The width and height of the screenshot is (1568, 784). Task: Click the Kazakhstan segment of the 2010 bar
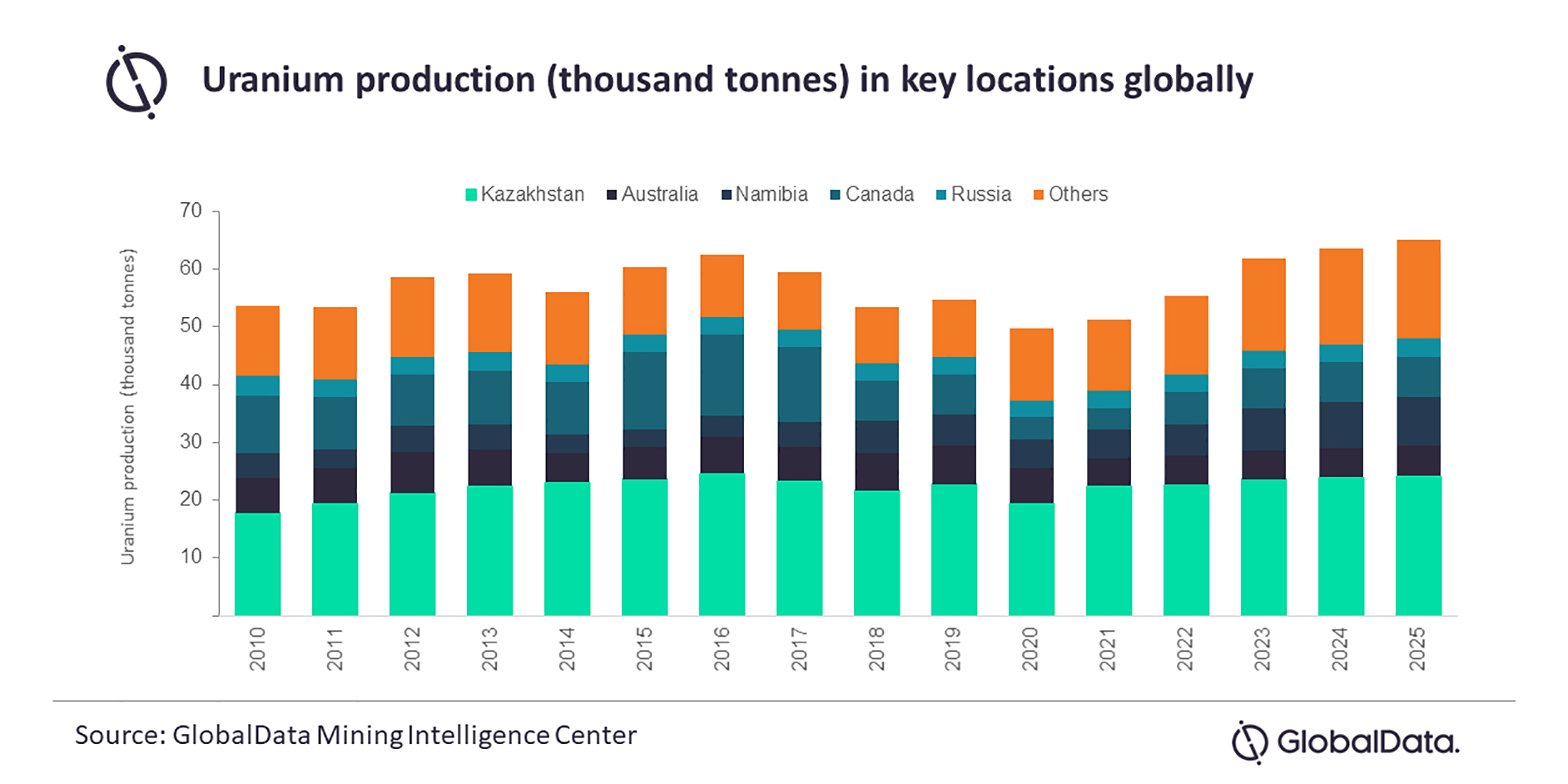click(x=257, y=564)
